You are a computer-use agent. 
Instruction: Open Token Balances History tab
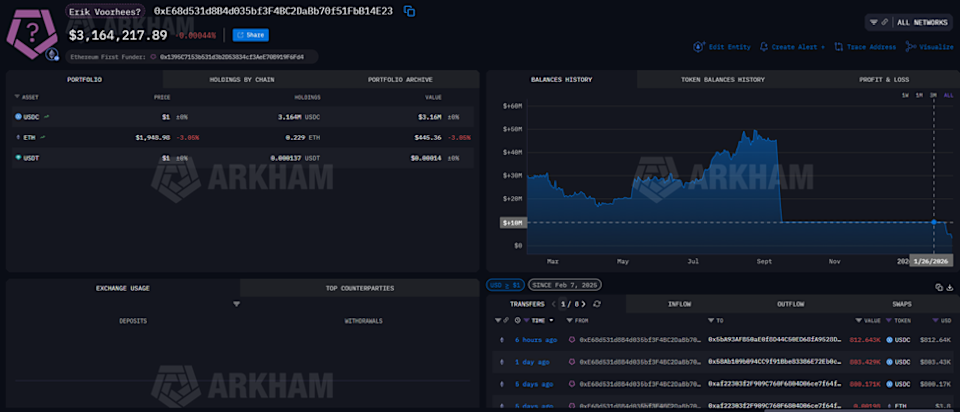(722, 79)
